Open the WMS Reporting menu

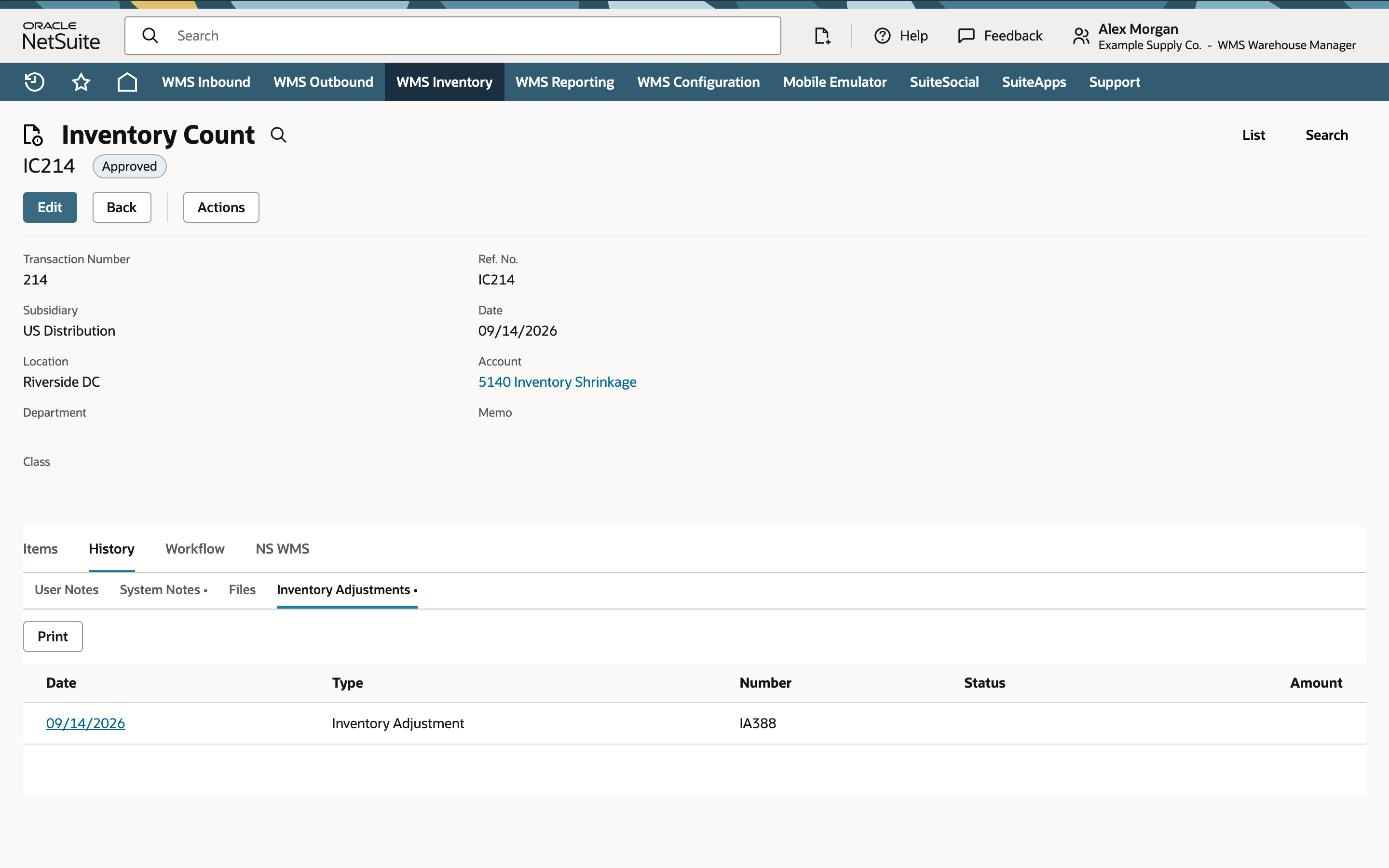565,82
